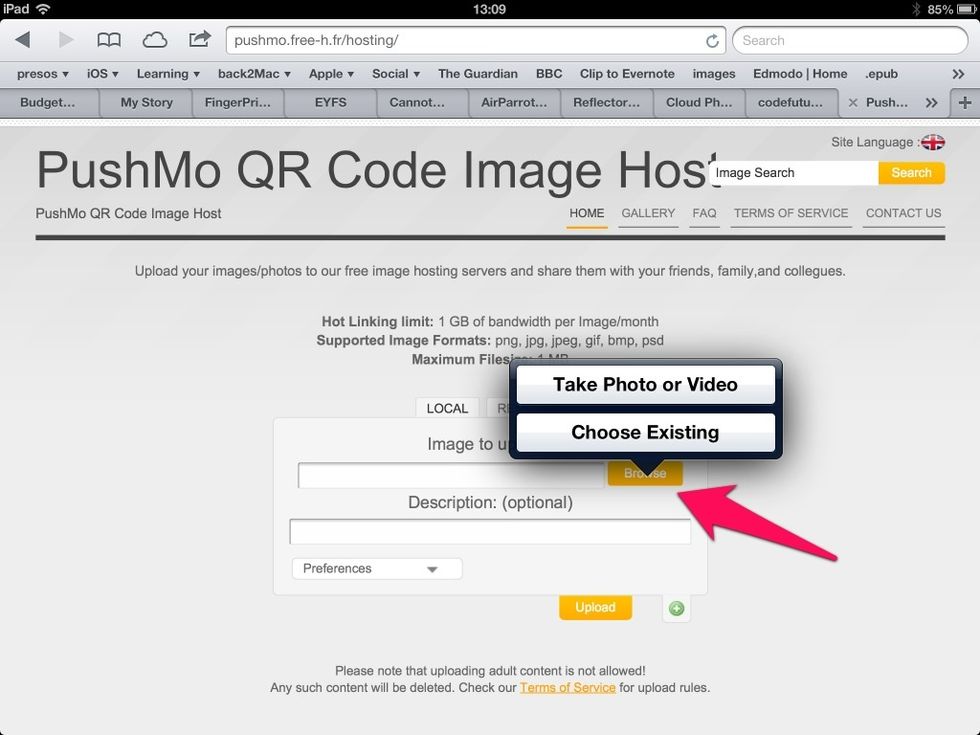Image resolution: width=980 pixels, height=735 pixels.
Task: Open iCloud tabs cloud icon
Action: 154,41
